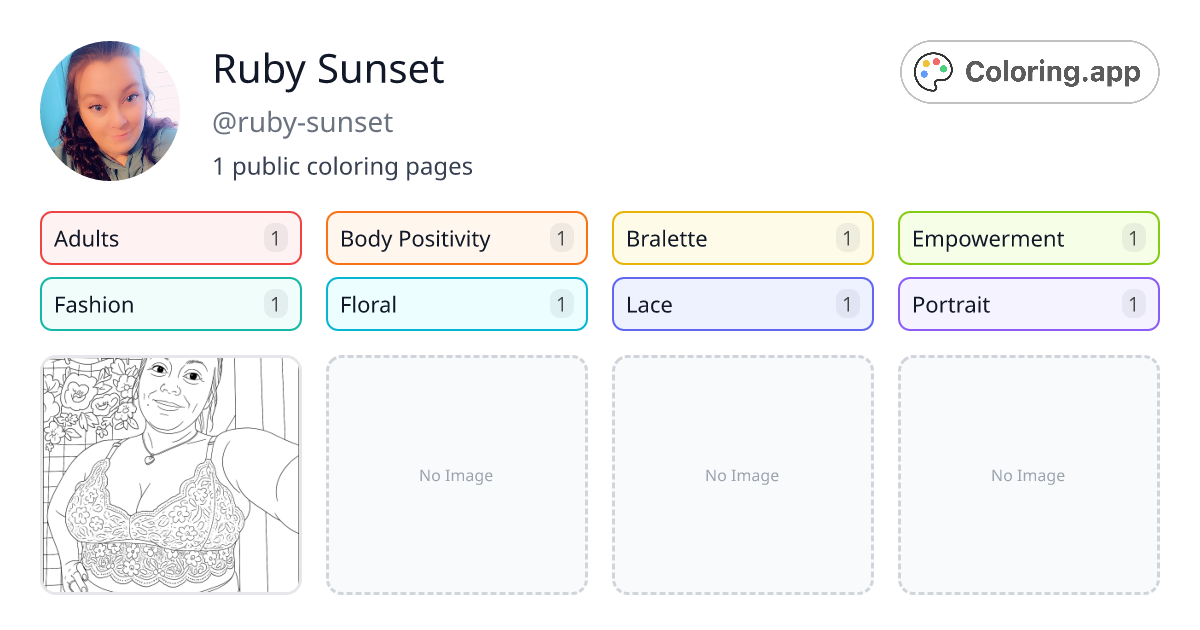
Task: Click the Coloring.app header button
Action: pos(1029,71)
